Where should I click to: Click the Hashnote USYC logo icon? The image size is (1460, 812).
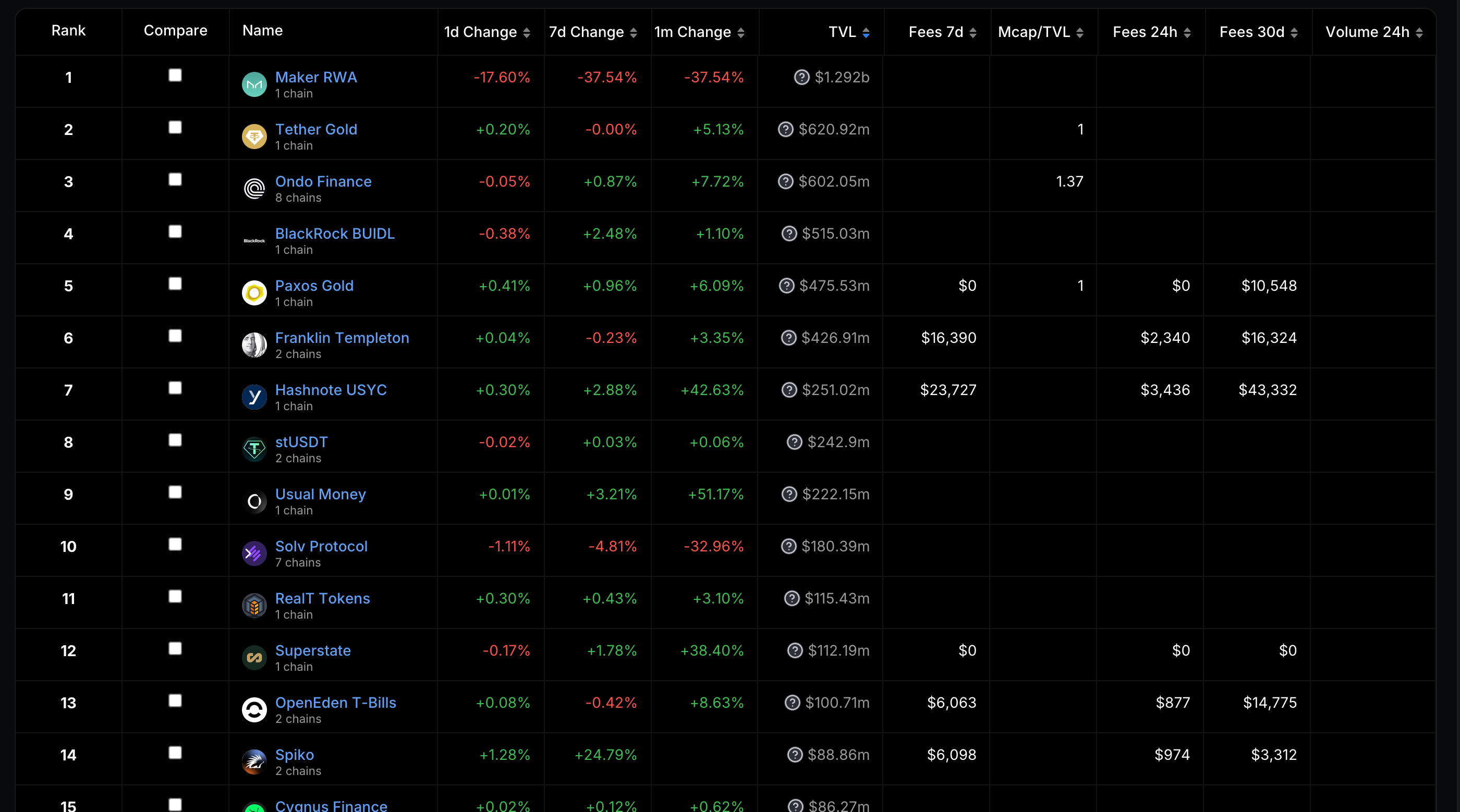tap(254, 397)
